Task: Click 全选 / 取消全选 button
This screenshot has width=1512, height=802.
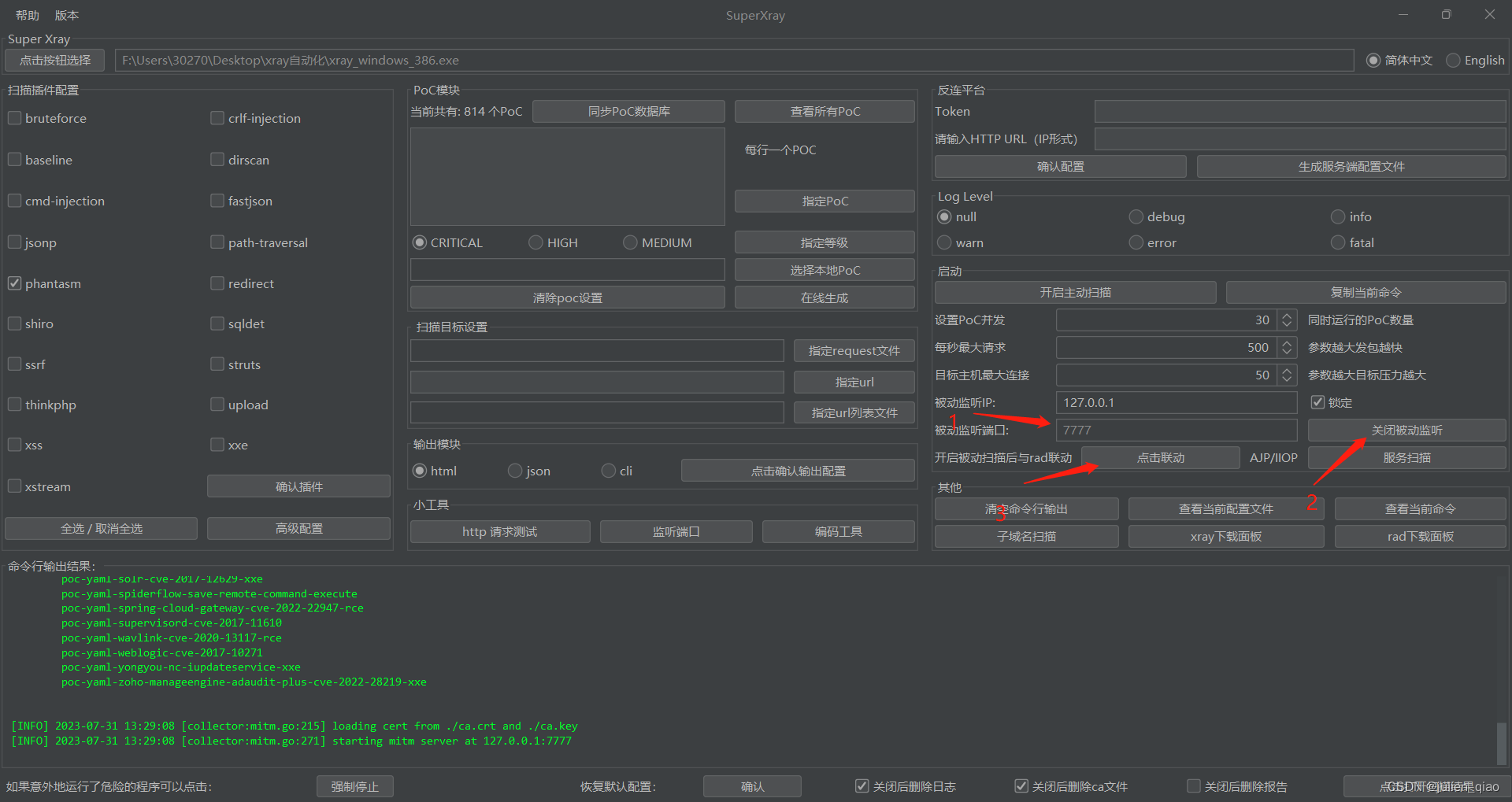Action: [102, 528]
